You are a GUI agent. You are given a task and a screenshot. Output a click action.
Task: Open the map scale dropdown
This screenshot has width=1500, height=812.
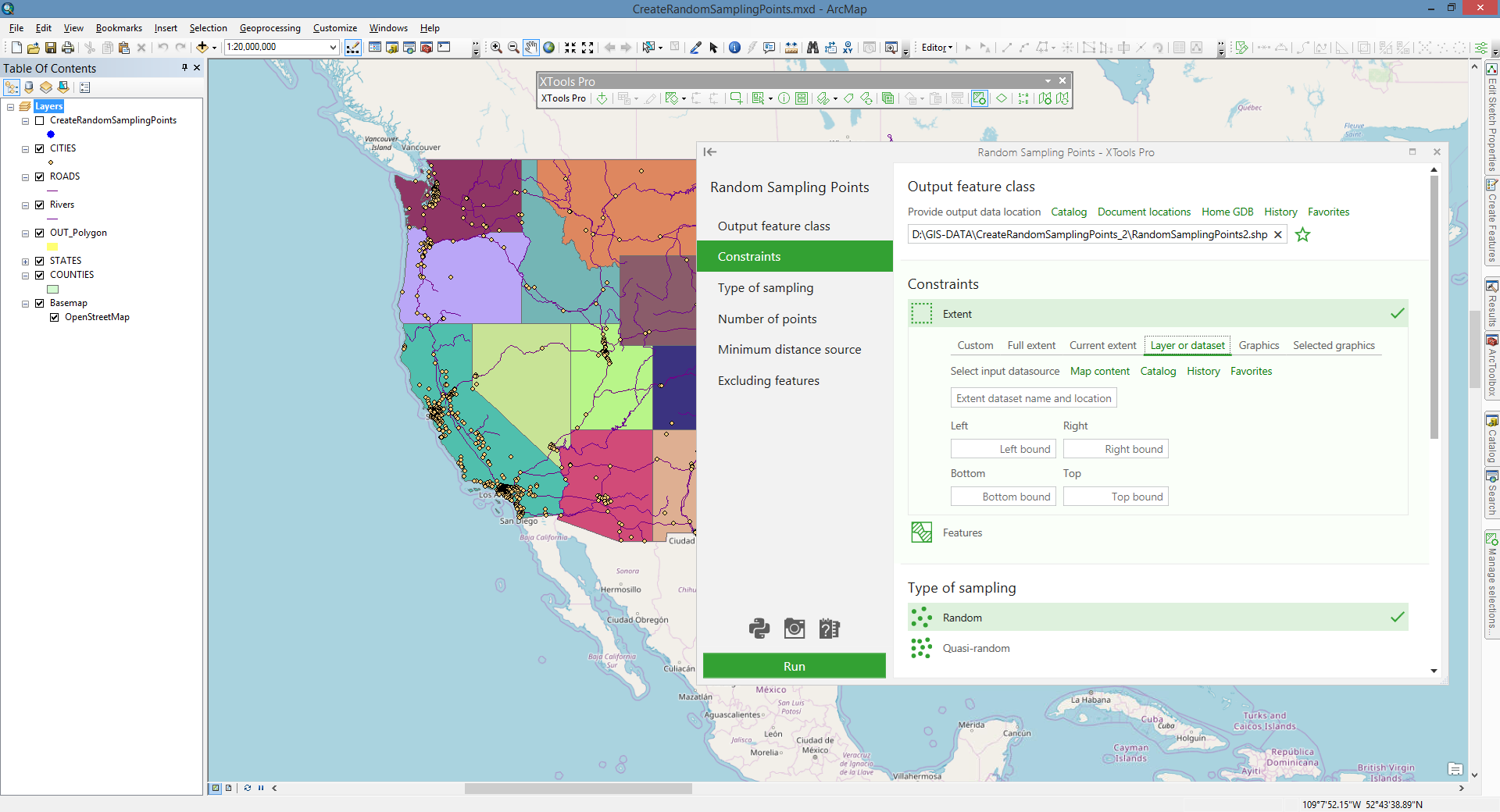[x=334, y=48]
